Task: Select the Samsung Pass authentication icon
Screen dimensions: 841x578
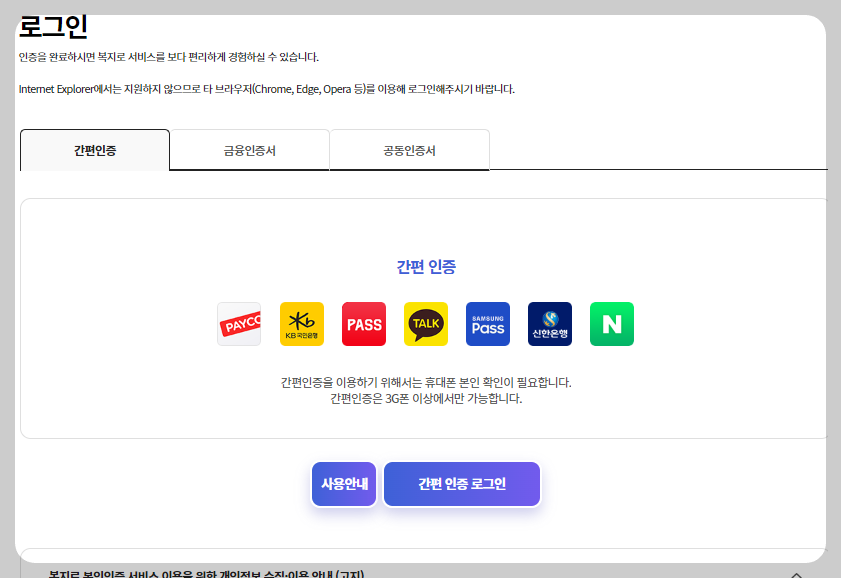Action: 487,323
